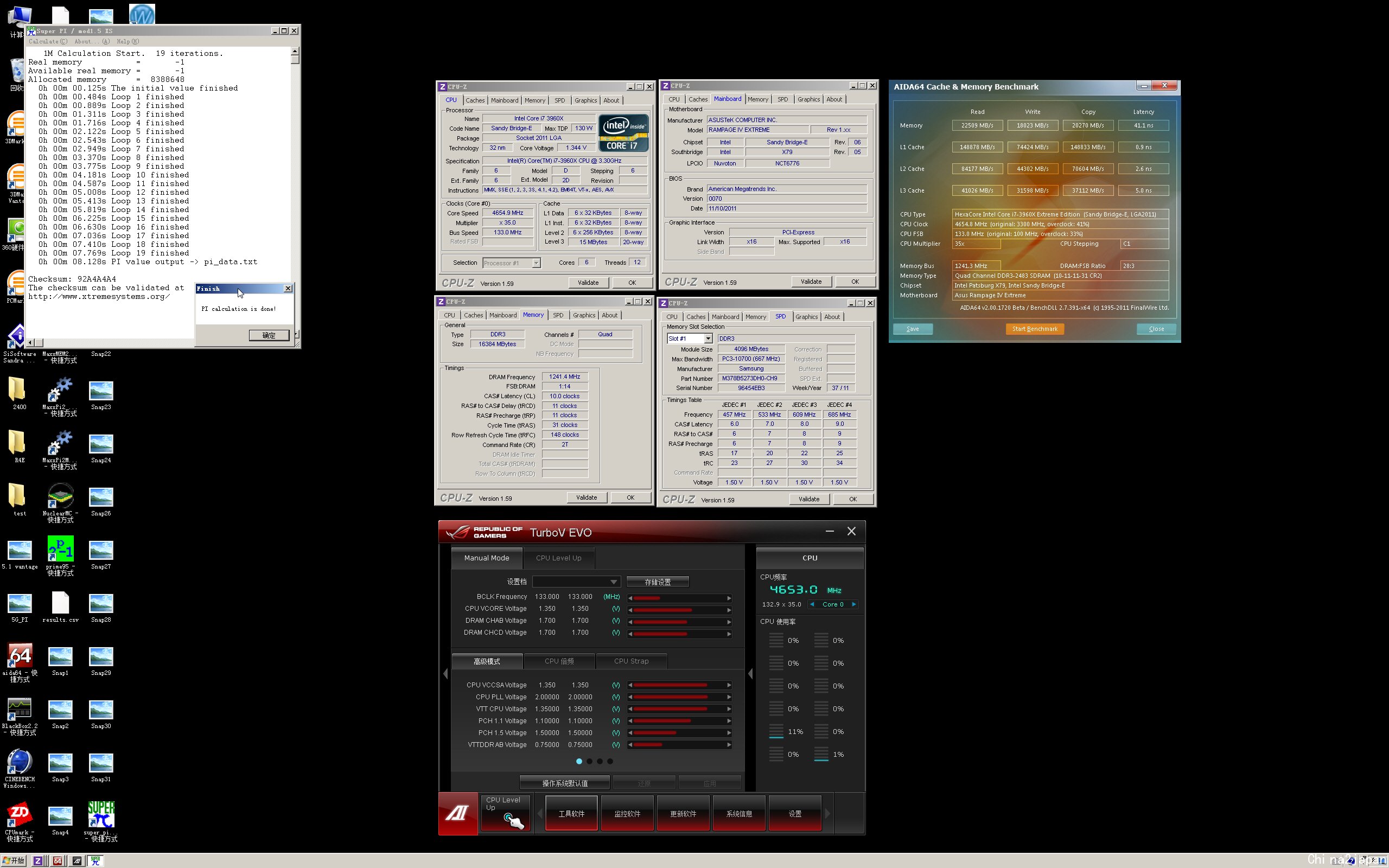Image resolution: width=1389 pixels, height=868 pixels.
Task: Open the Help menu in Super PI
Action: tap(128, 41)
